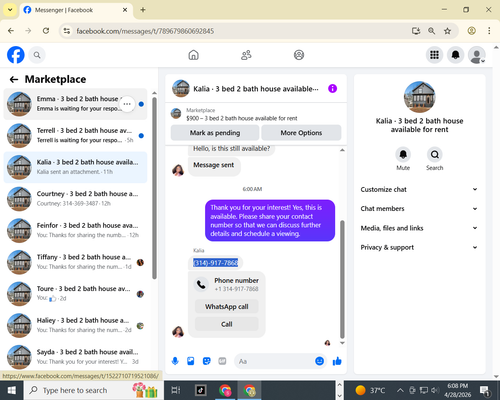Click the browser address bar URL
Viewport: 500px width, 400px height.
[145, 31]
